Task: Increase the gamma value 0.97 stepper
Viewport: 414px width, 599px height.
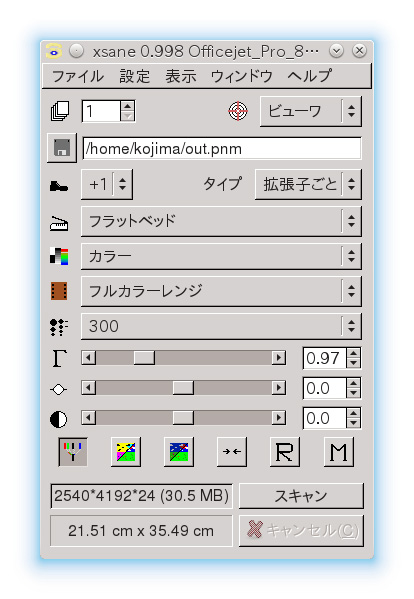Action: tap(354, 353)
